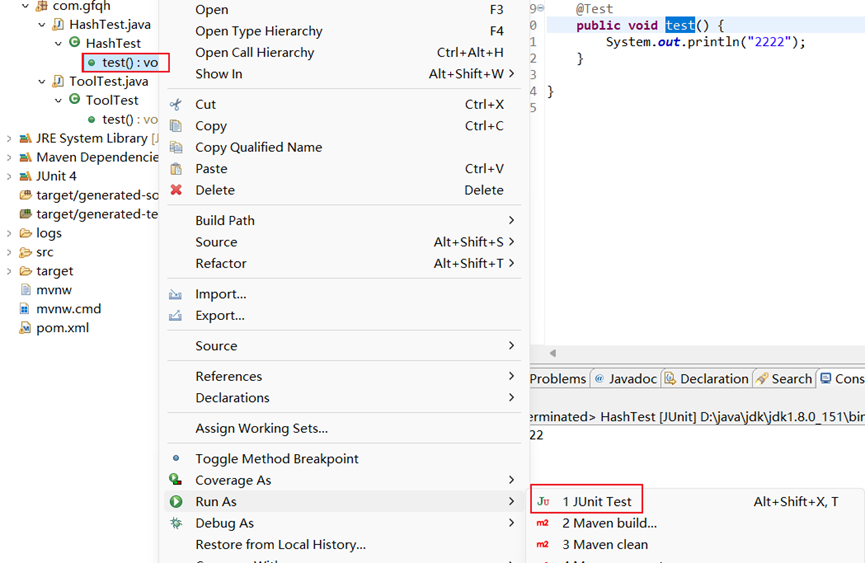Viewport: 865px width, 563px height.
Task: Click the ToolTest class icon
Action: click(74, 99)
